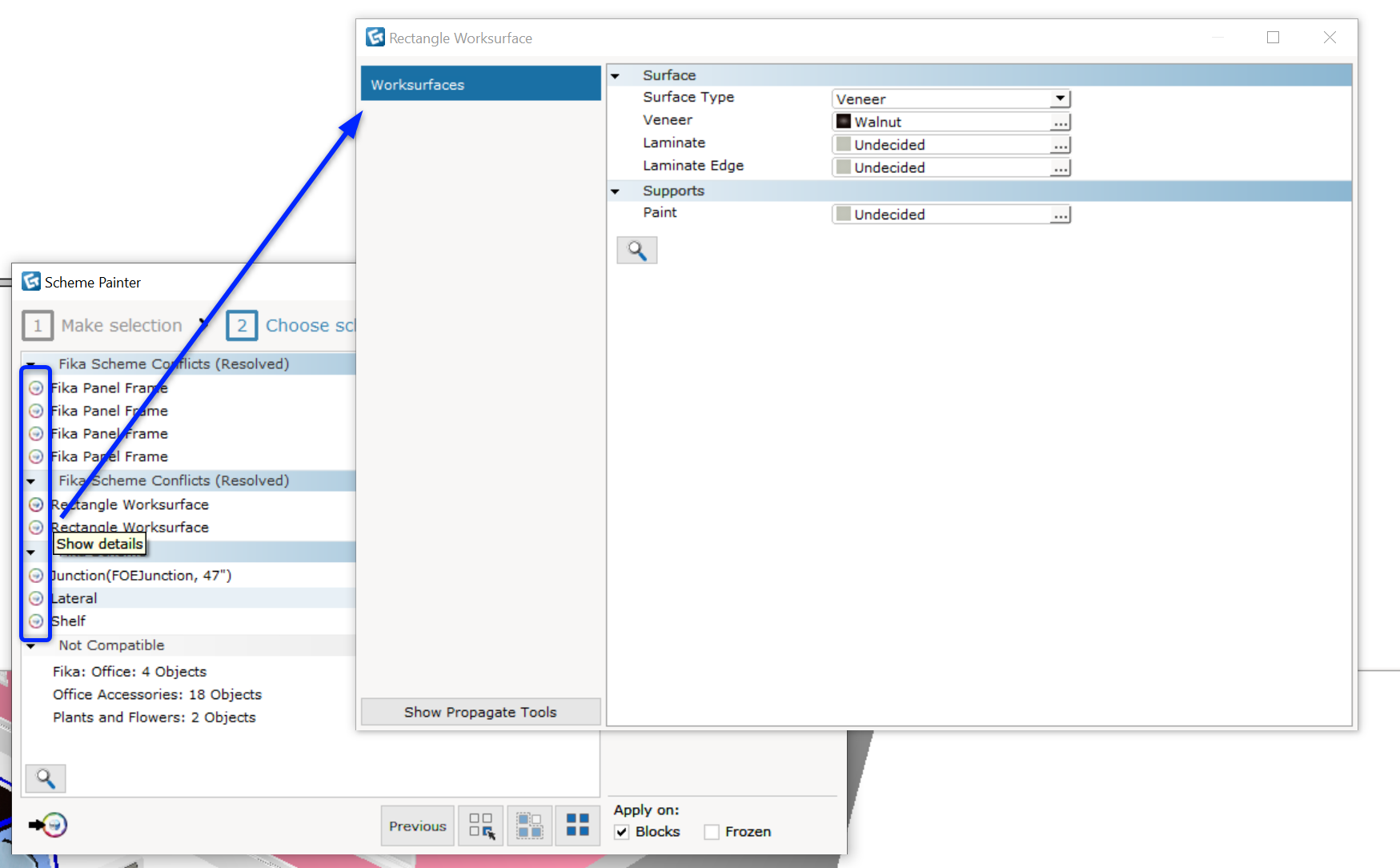
Task: Click browse button for Laminate Edge
Action: click(x=1061, y=167)
